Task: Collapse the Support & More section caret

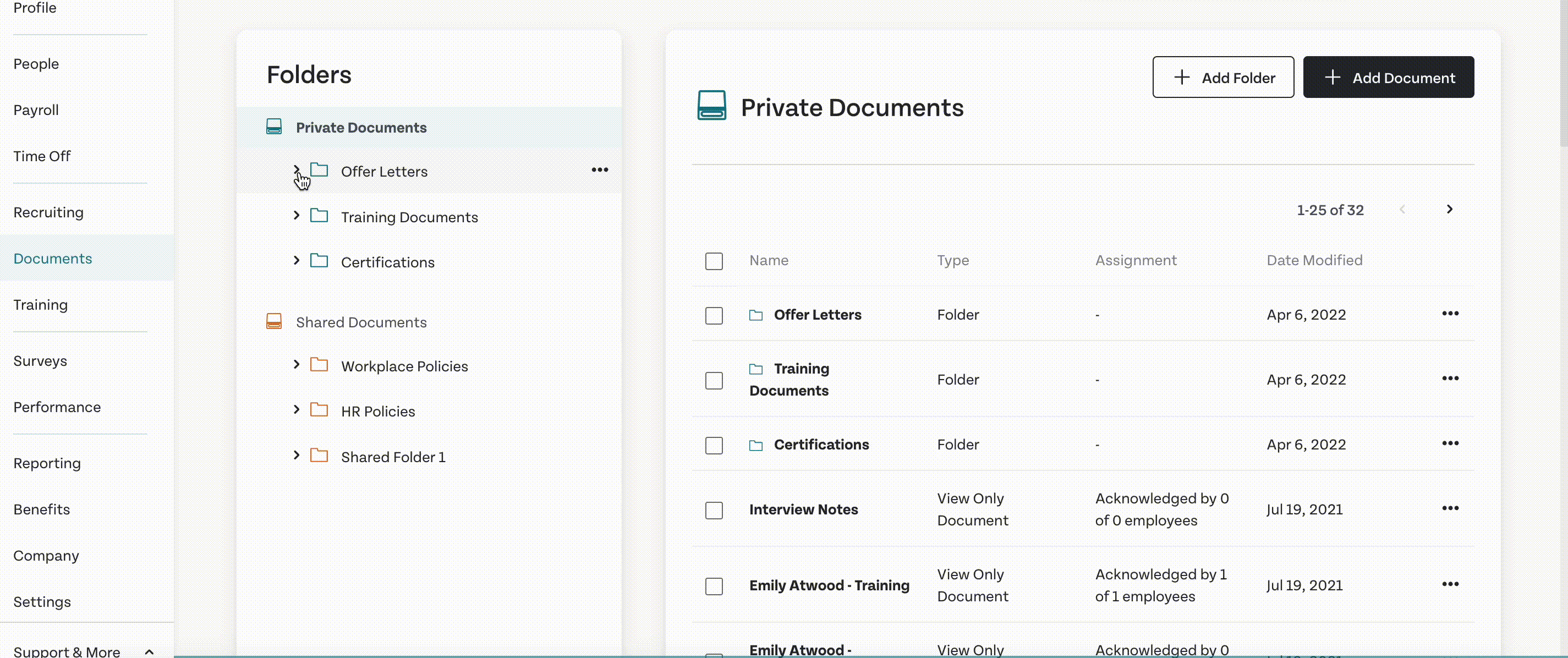Action: [149, 652]
